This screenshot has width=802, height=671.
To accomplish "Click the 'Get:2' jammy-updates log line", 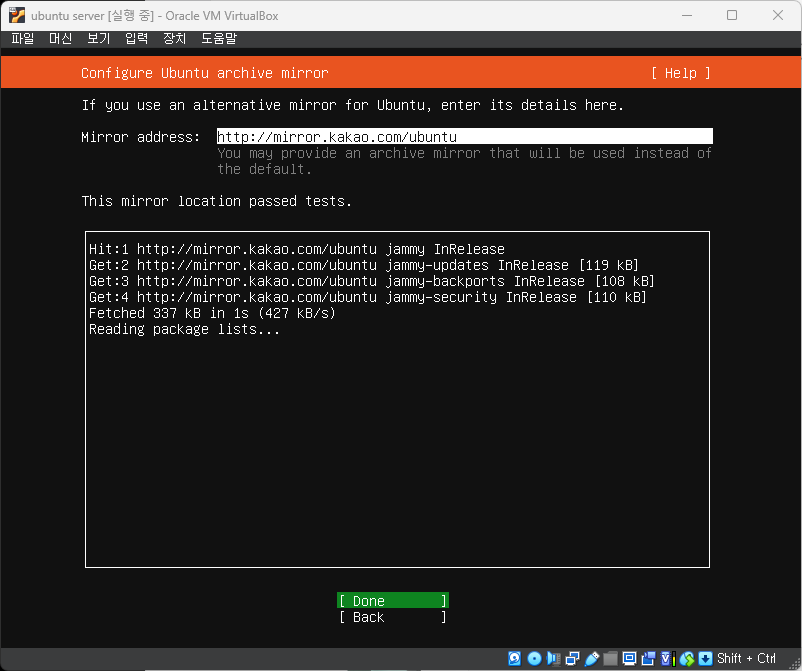I will (364, 265).
